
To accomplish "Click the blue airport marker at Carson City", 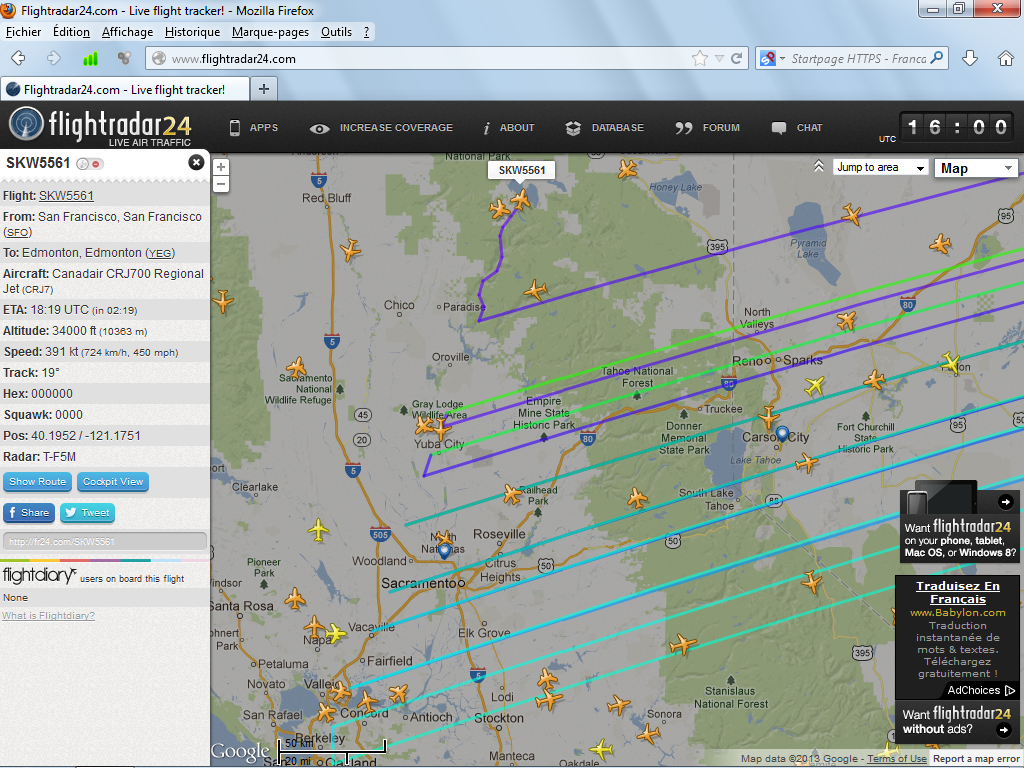I will [x=782, y=434].
